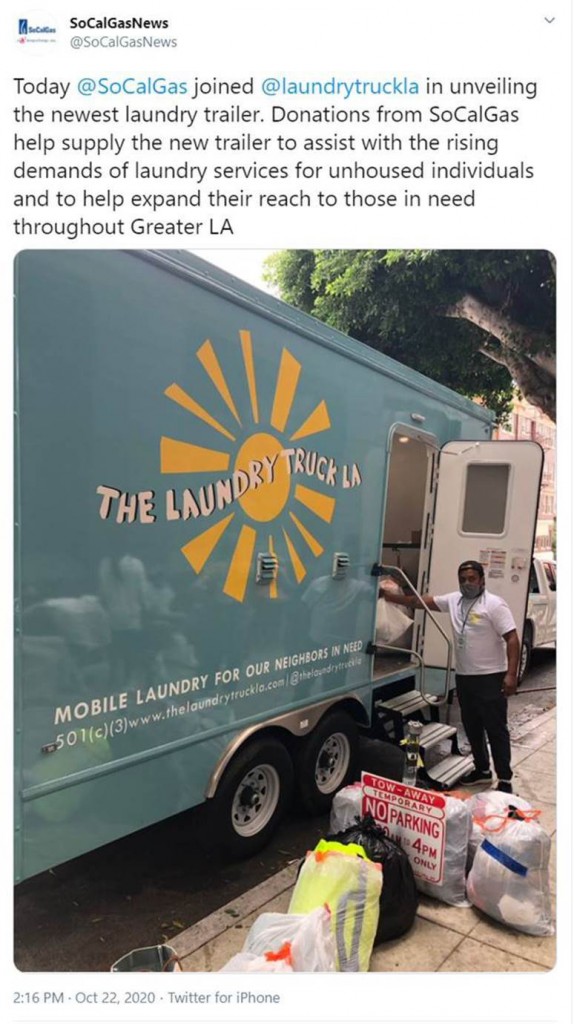Open the Oct 22, 2020 date link
The height and width of the screenshot is (1024, 574).
point(114,998)
